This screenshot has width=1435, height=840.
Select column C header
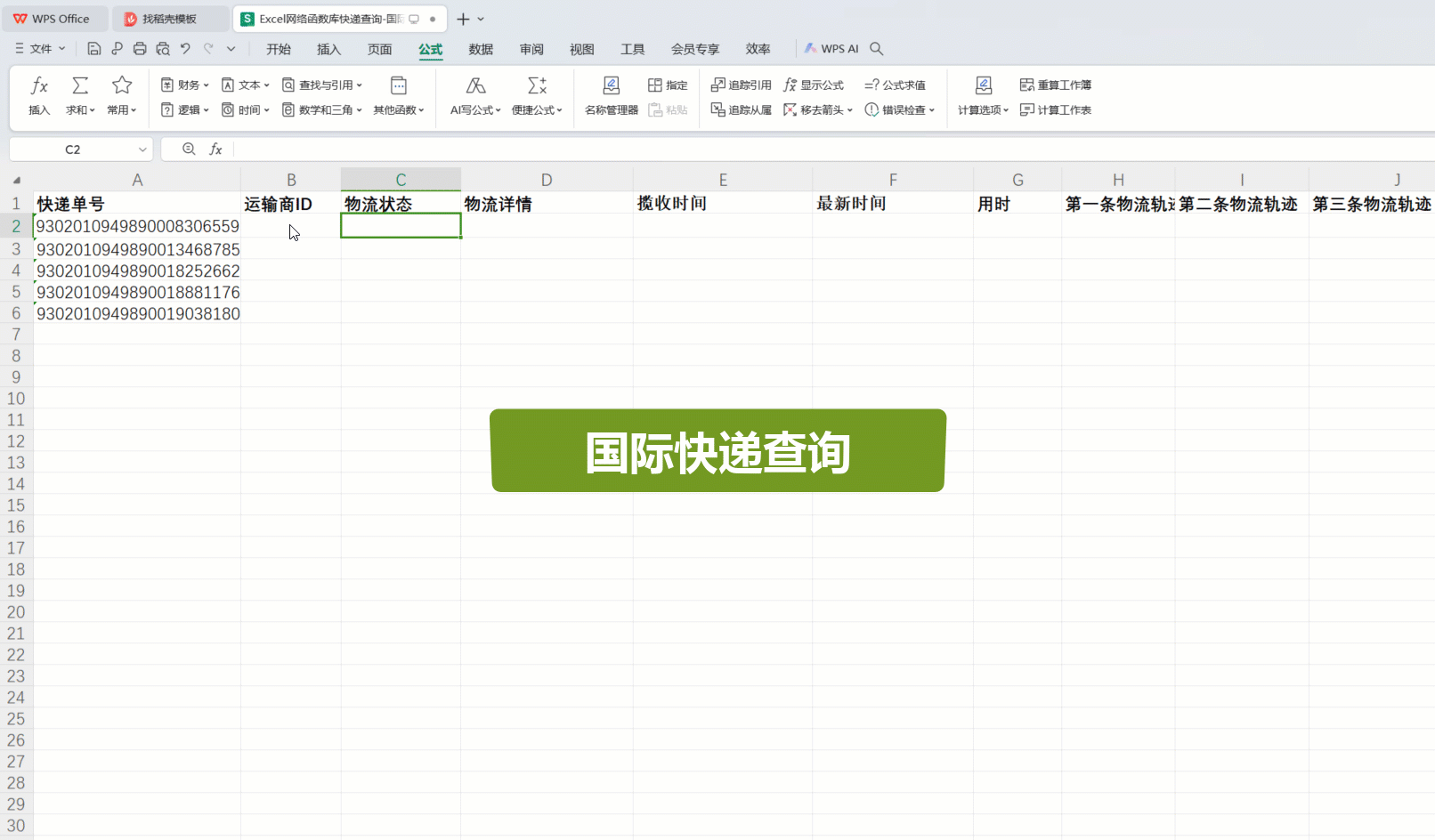401,180
